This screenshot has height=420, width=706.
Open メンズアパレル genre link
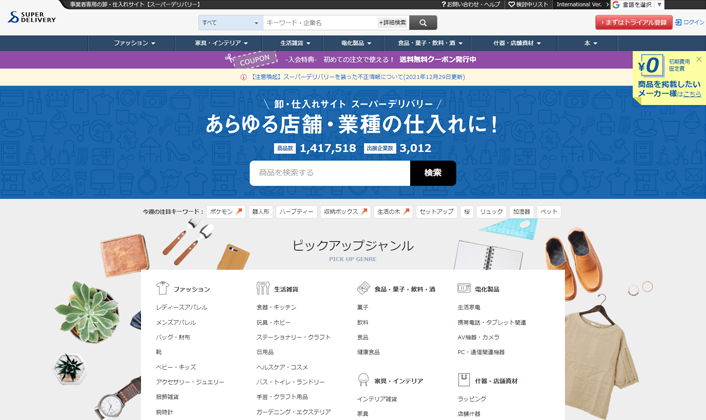point(176,322)
